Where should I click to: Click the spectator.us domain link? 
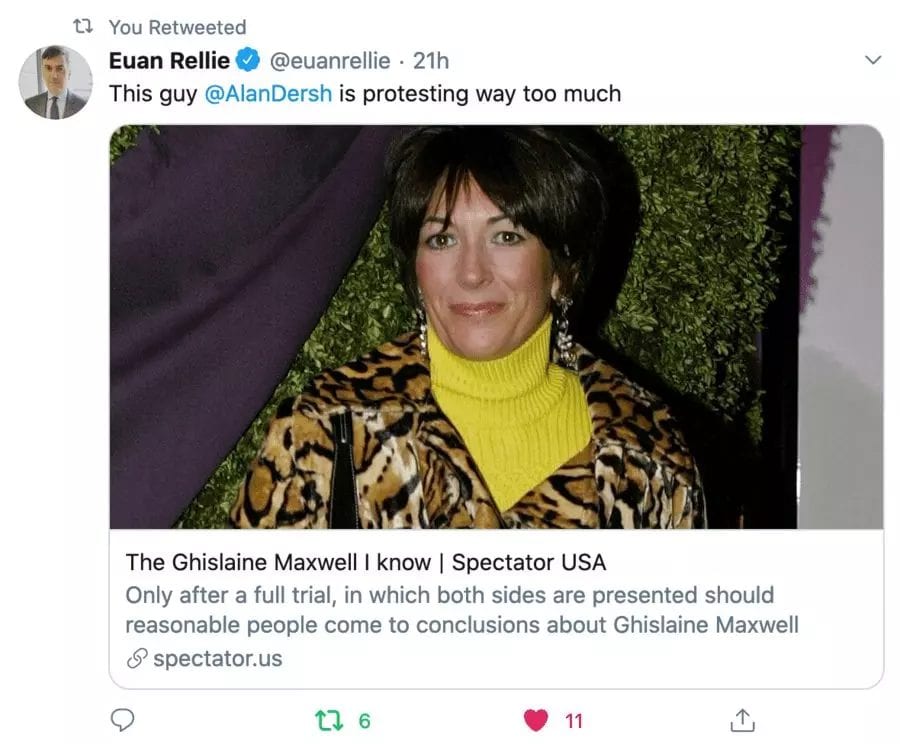coord(218,659)
